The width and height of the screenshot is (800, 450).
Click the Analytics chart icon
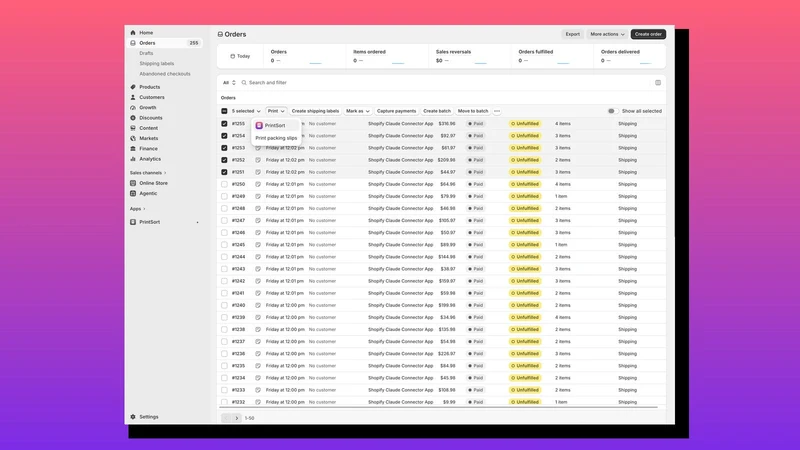(133, 159)
